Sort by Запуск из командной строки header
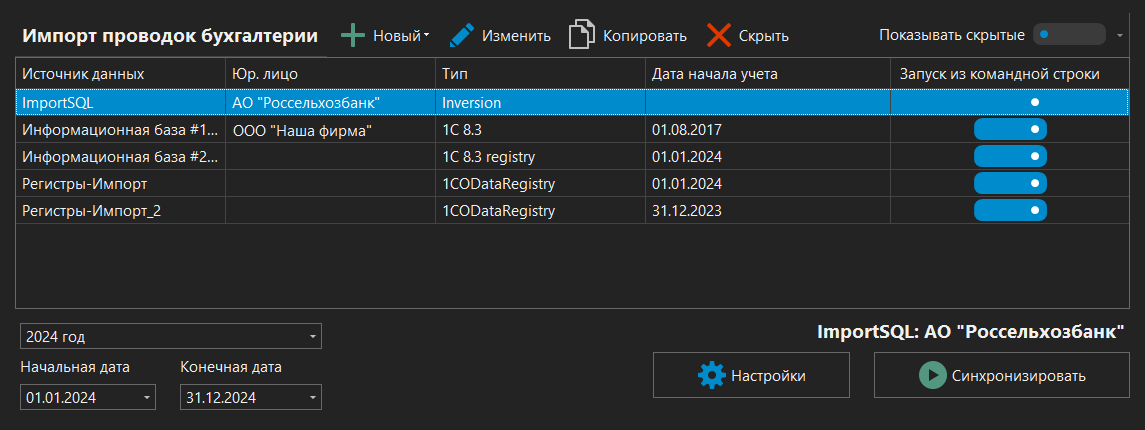 pos(1010,74)
